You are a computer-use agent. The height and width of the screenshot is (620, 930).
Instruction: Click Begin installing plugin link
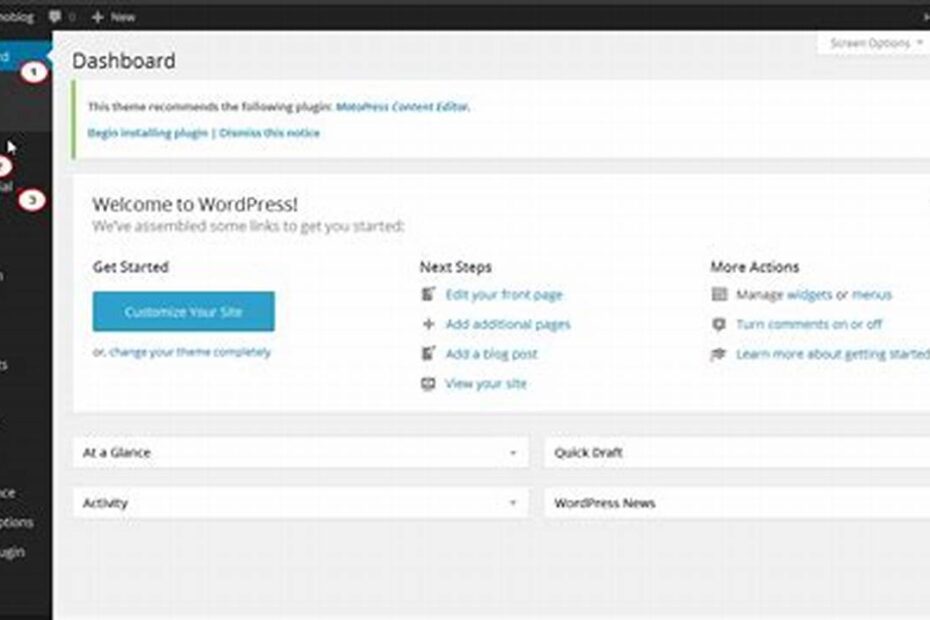click(x=148, y=133)
